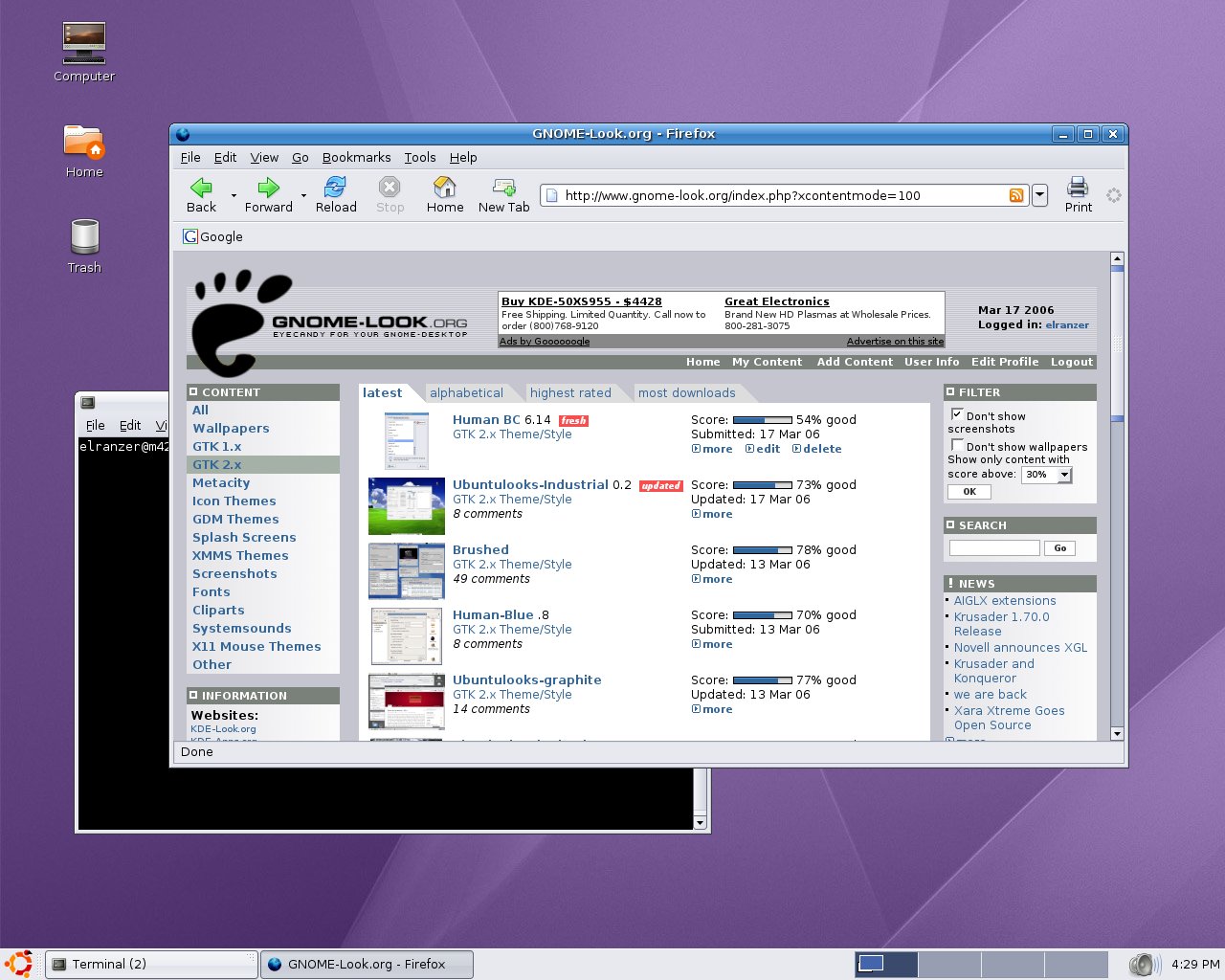Expand more details for Brushed
1225x980 pixels.
712,579
